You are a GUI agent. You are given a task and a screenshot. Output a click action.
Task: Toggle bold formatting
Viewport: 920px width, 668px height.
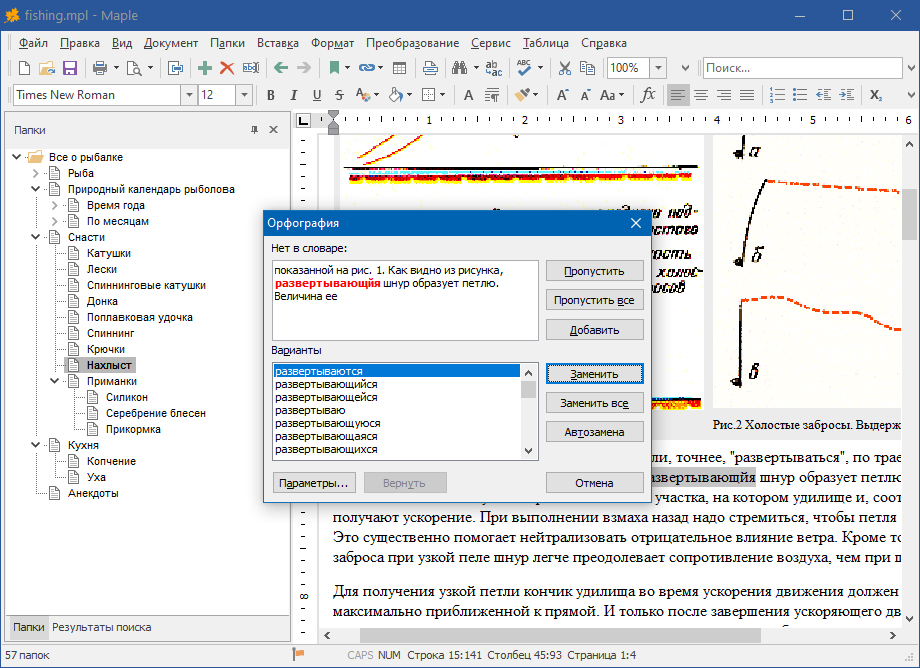[269, 95]
